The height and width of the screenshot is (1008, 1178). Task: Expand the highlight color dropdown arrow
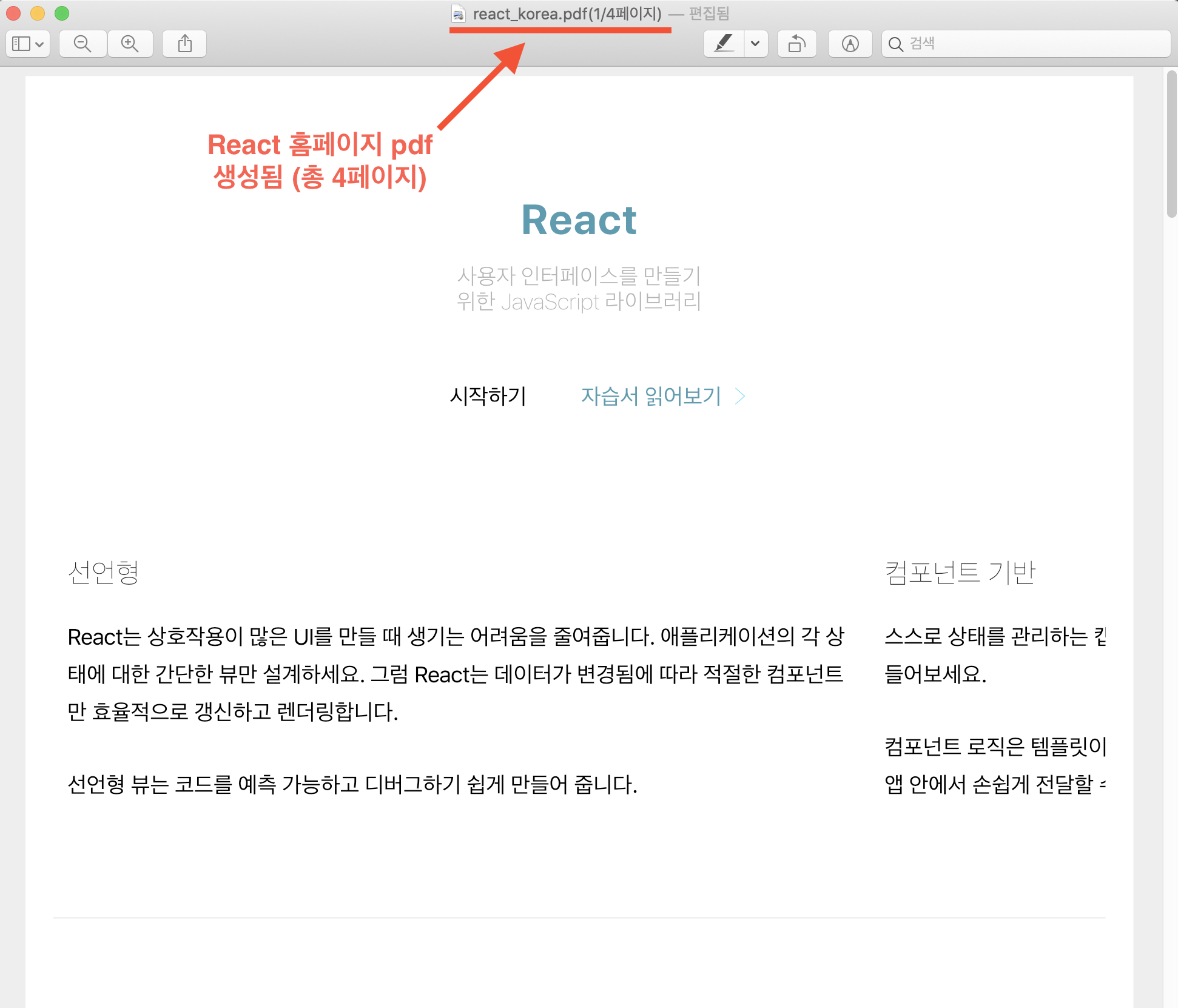tap(755, 44)
